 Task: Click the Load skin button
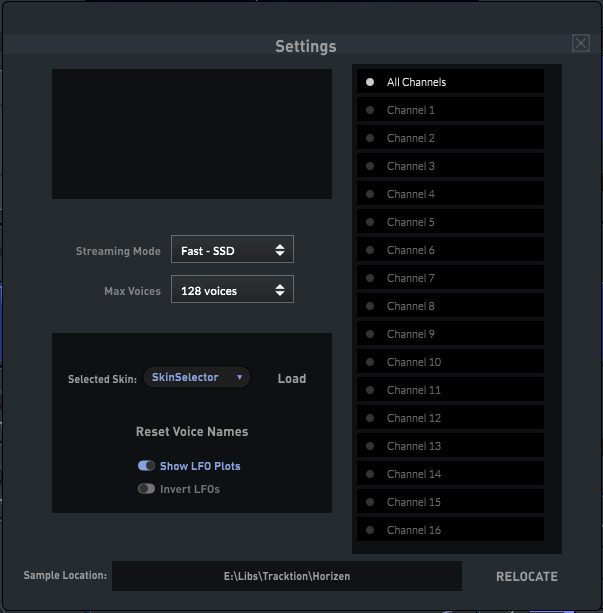[292, 378]
